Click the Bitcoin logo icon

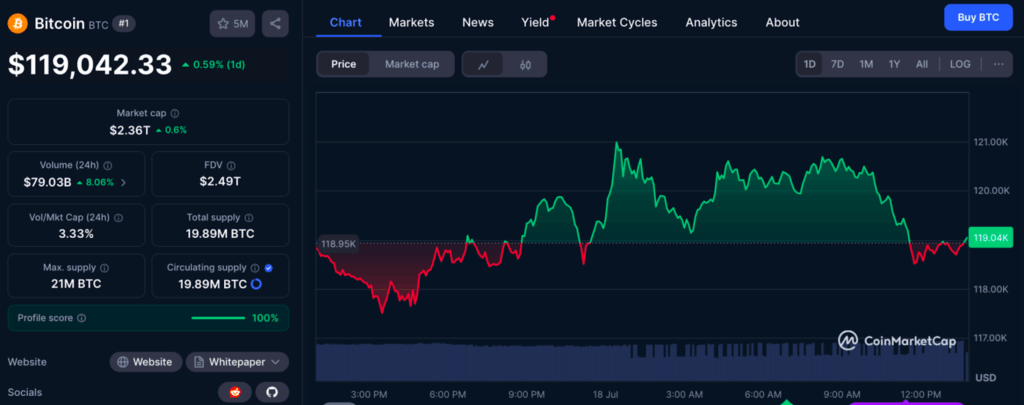point(16,24)
